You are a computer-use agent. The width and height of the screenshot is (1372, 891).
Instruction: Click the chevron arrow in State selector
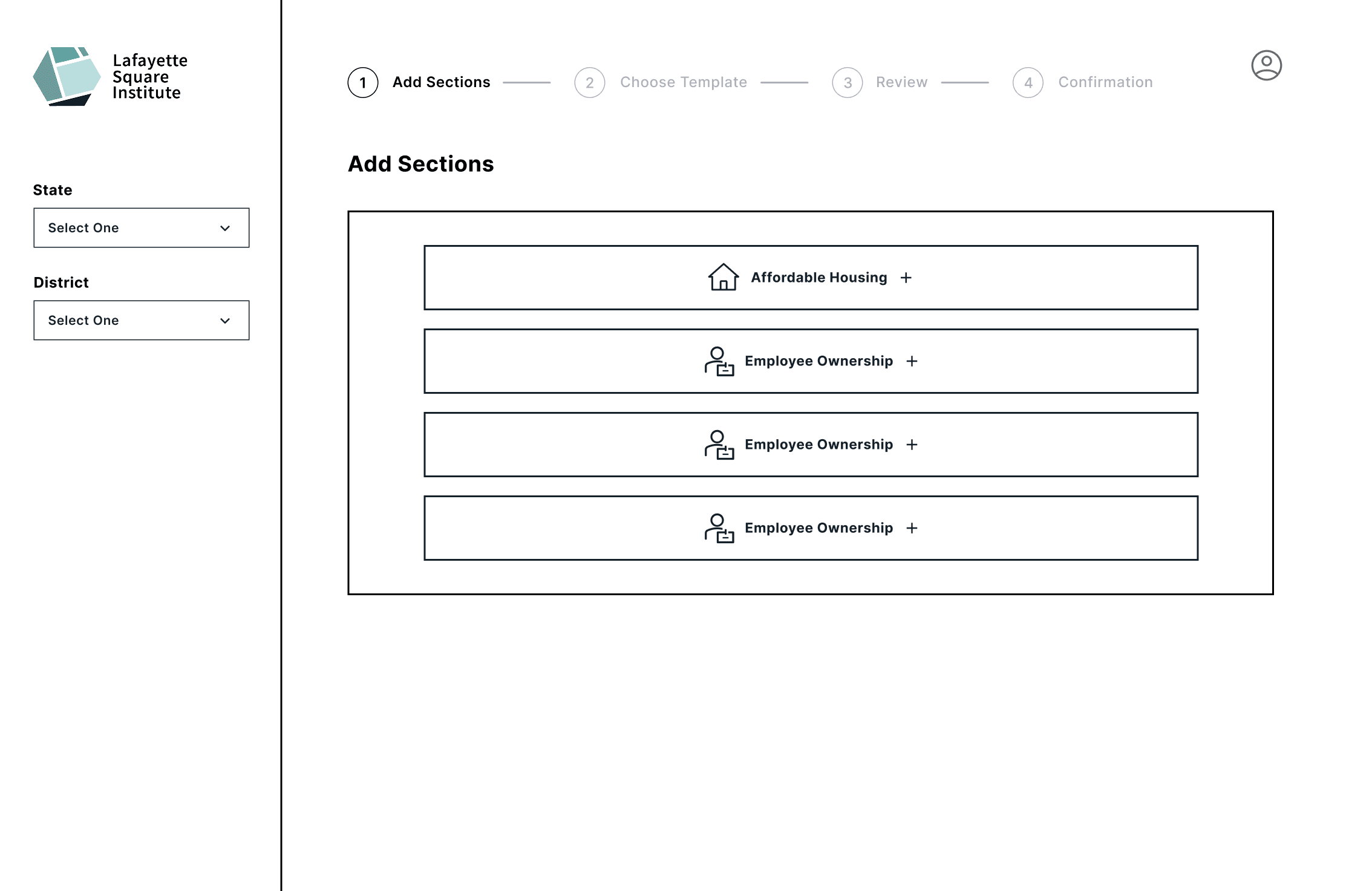coord(225,228)
